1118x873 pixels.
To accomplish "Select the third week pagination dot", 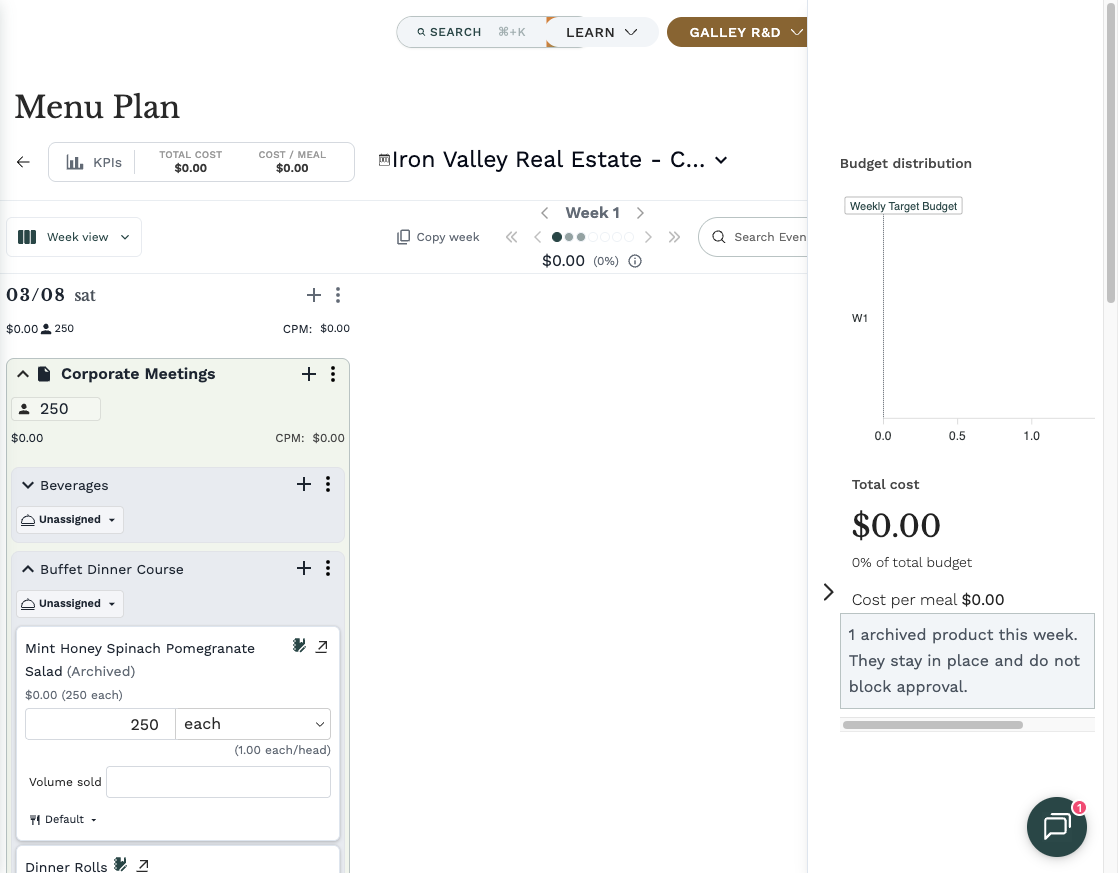I will (x=581, y=237).
